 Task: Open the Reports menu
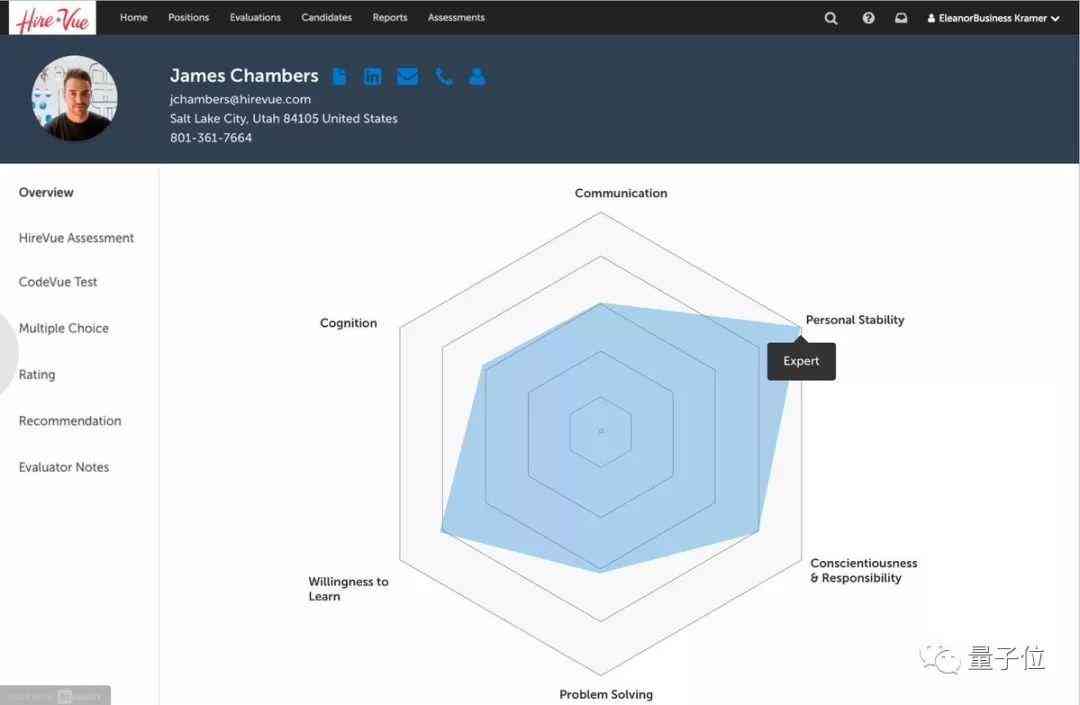390,18
